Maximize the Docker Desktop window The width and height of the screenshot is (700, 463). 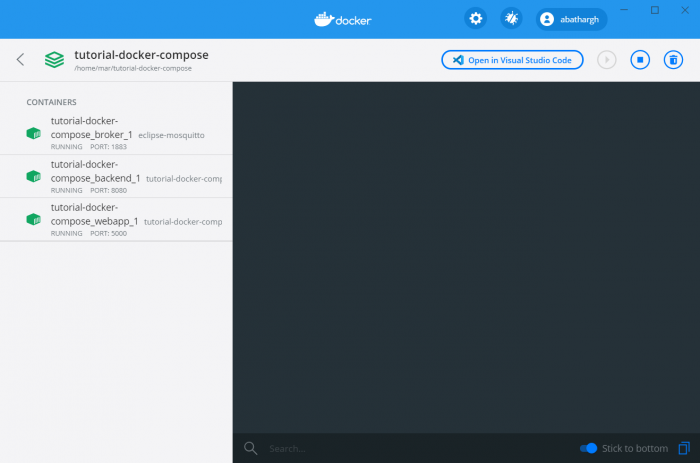[x=655, y=10]
